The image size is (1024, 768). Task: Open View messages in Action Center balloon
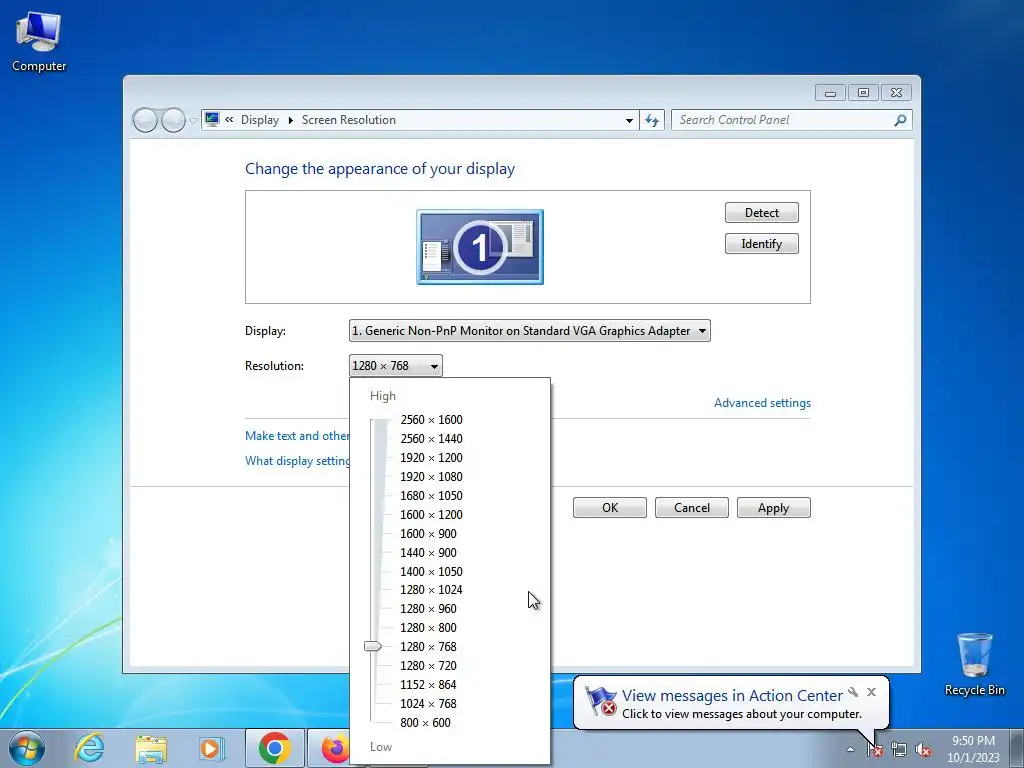point(732,696)
